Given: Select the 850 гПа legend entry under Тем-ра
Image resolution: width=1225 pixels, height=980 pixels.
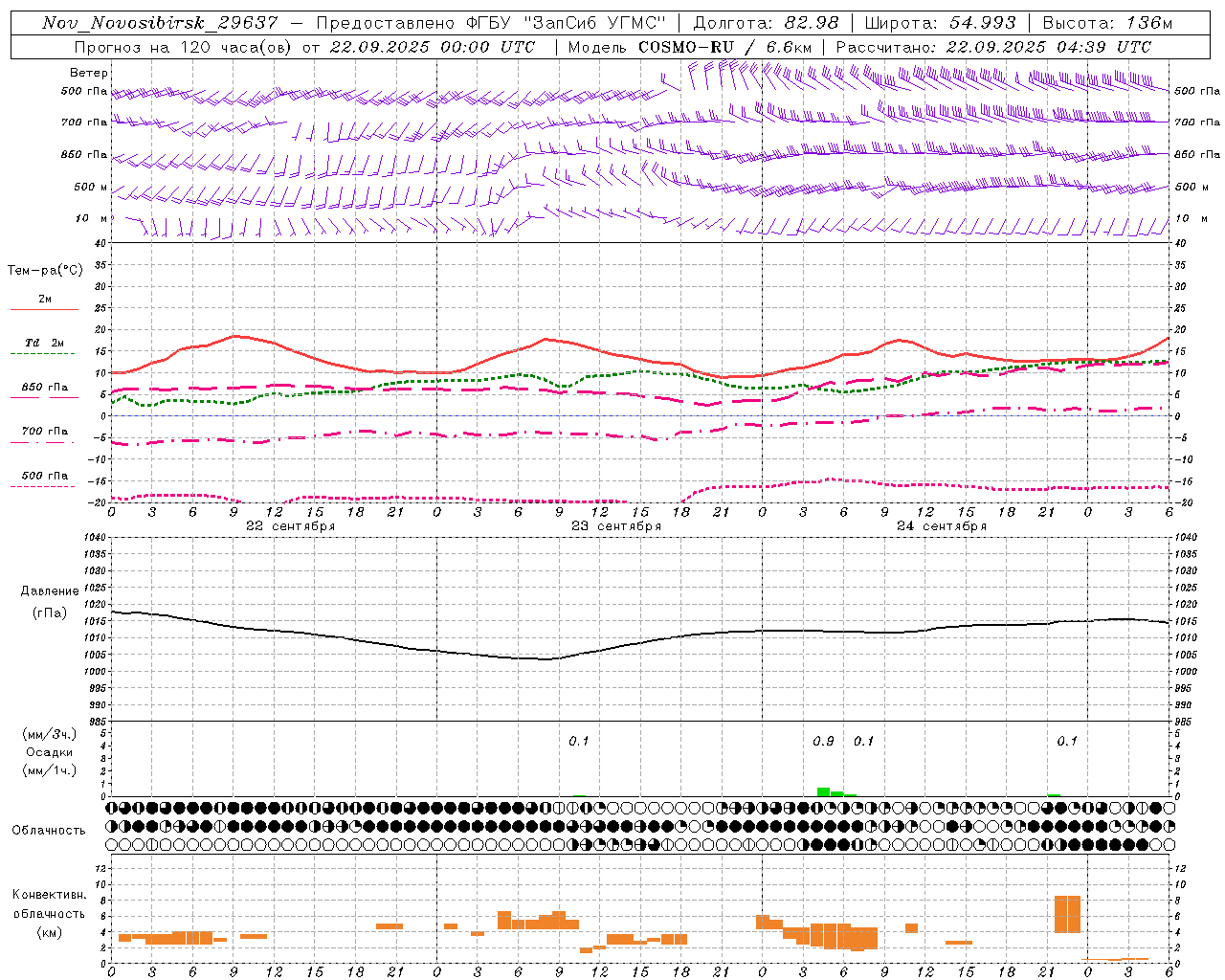Looking at the screenshot, I should point(45,388).
